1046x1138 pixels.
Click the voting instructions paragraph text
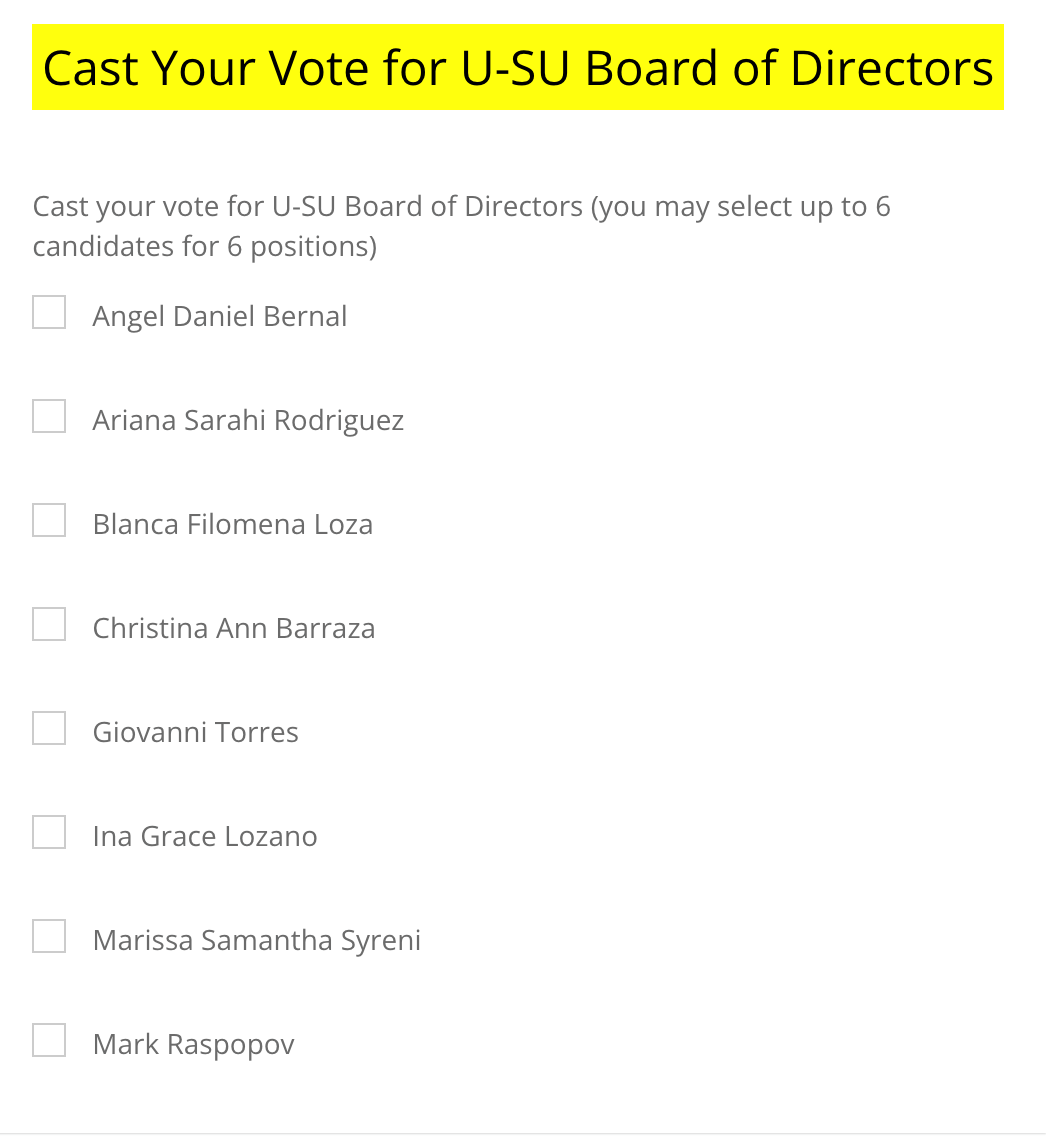462,226
